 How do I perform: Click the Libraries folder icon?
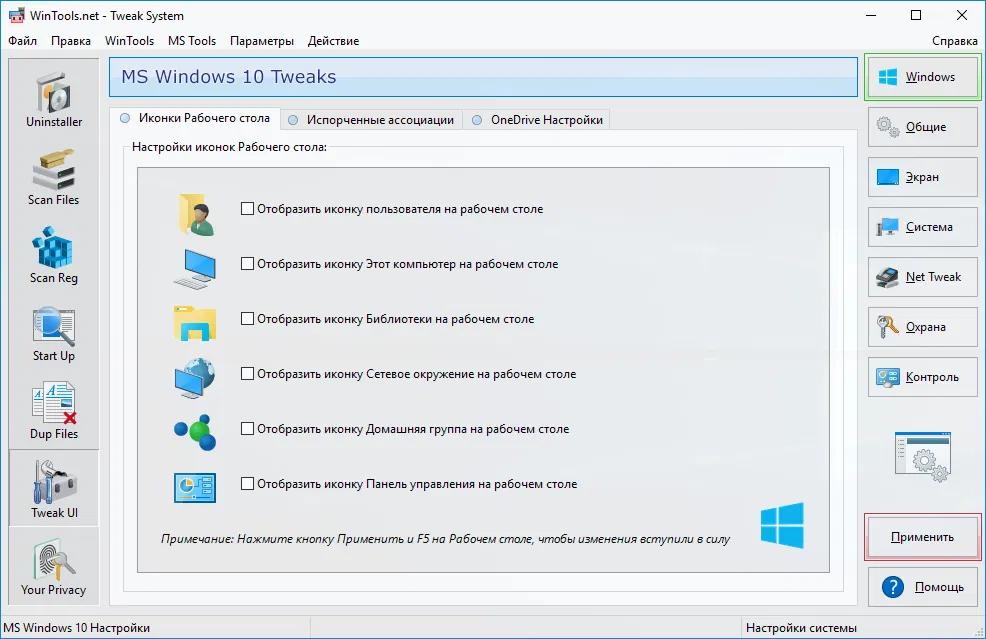[x=195, y=323]
